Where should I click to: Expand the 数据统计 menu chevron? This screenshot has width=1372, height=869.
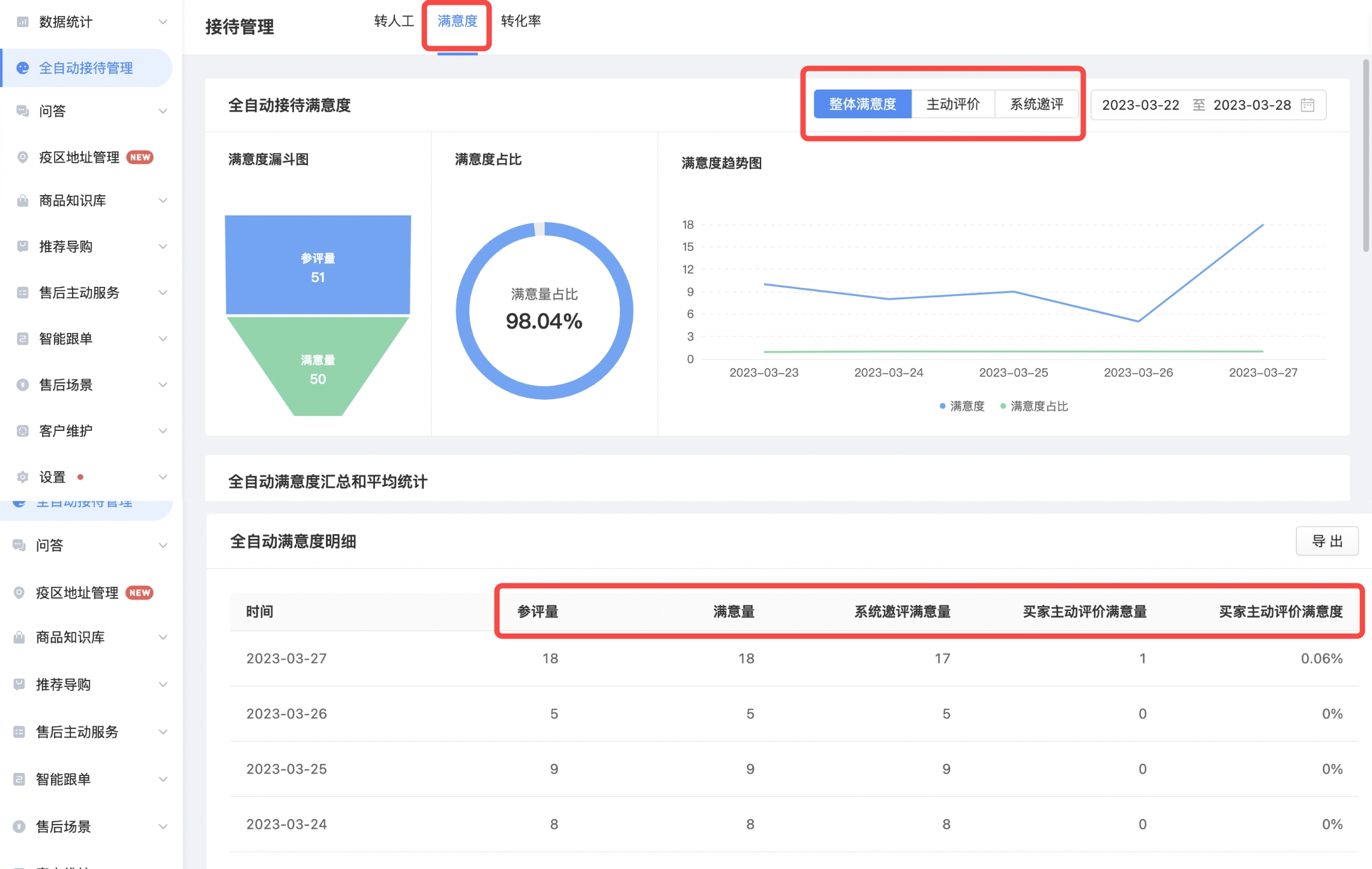[163, 22]
